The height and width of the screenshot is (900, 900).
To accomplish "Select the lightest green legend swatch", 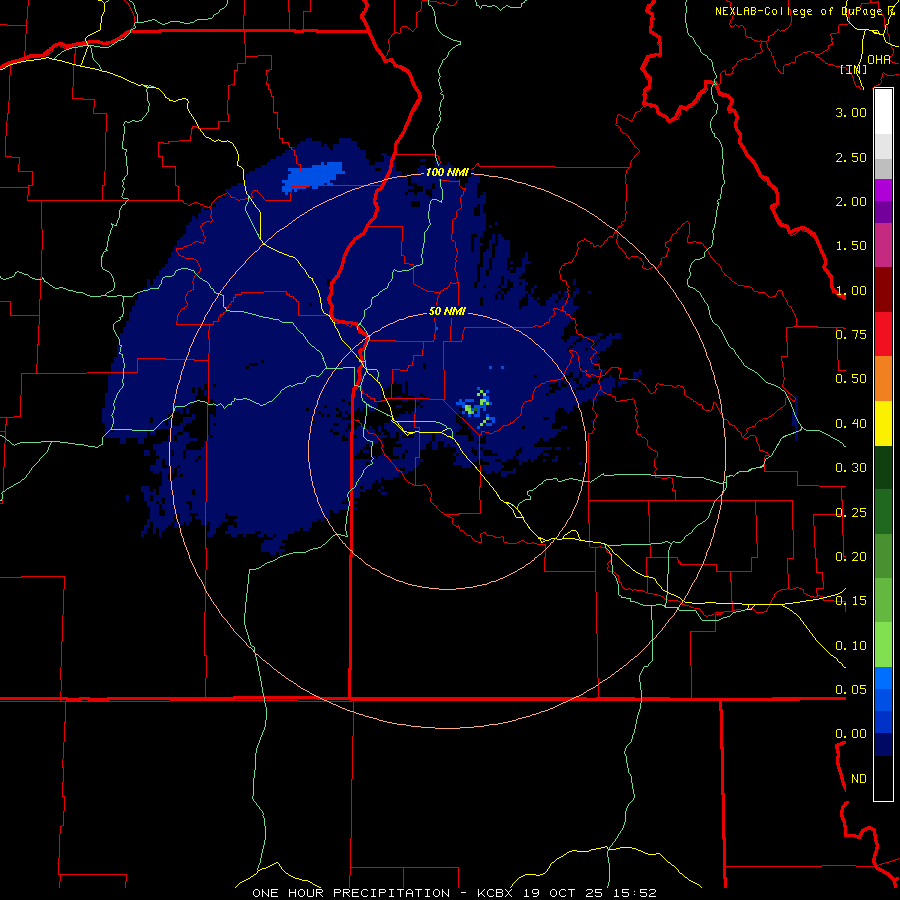I will pos(883,645).
